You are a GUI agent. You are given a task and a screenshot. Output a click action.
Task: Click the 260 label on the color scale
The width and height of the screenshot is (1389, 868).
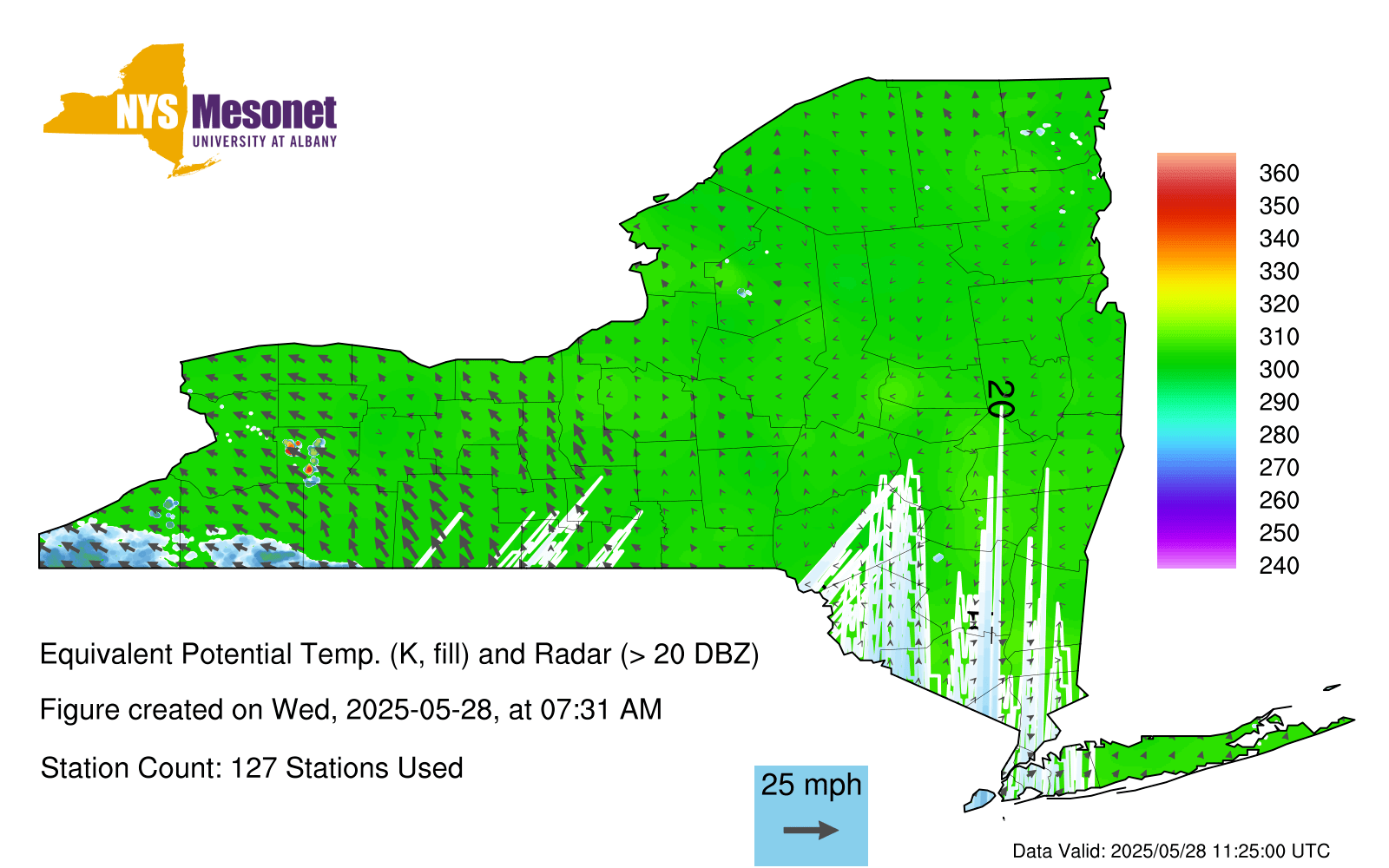tap(1279, 501)
